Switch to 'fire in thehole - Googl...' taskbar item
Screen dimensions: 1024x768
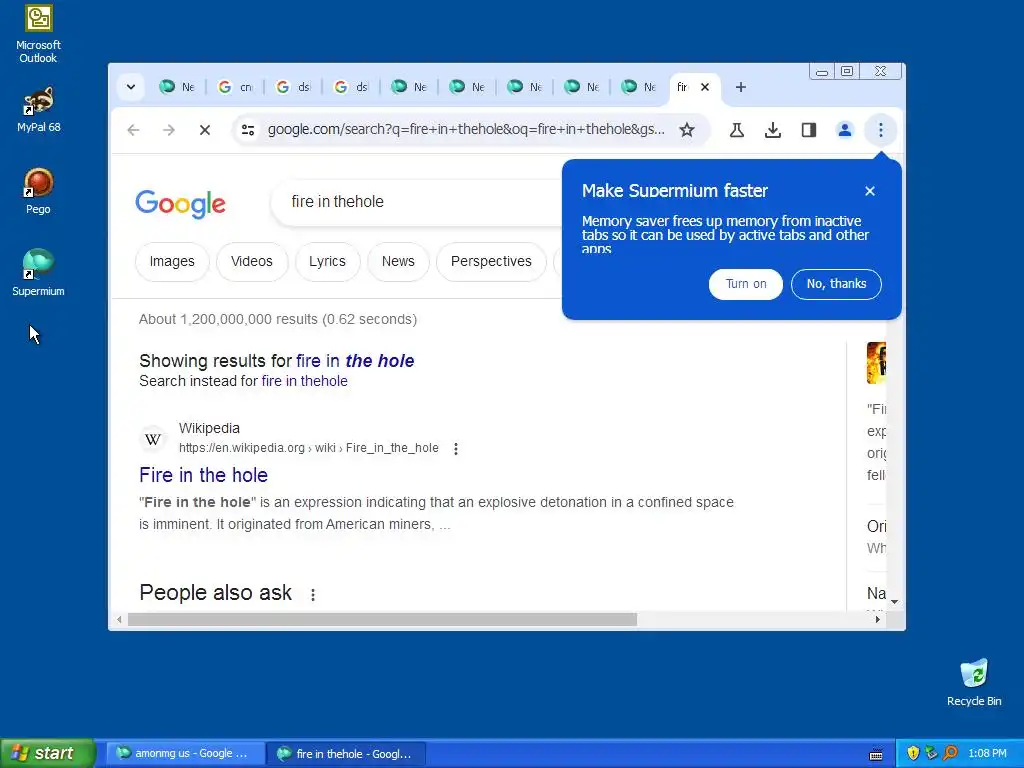(x=346, y=753)
